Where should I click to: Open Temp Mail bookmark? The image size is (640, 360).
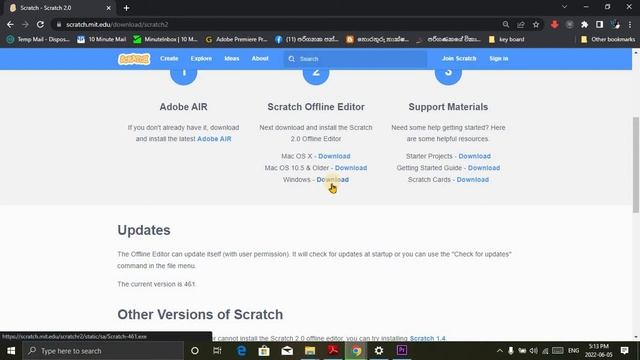click(38, 39)
